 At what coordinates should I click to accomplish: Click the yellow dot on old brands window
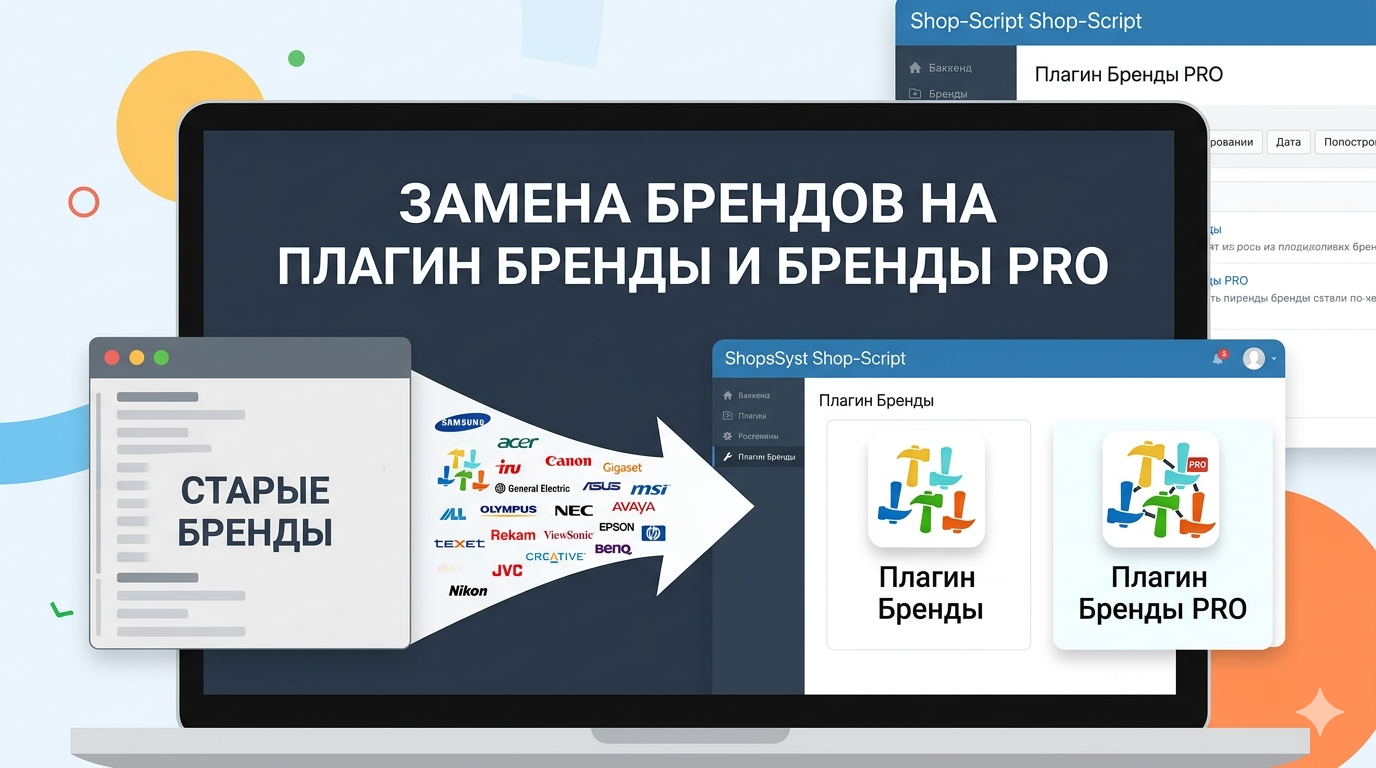pyautogui.click(x=137, y=358)
